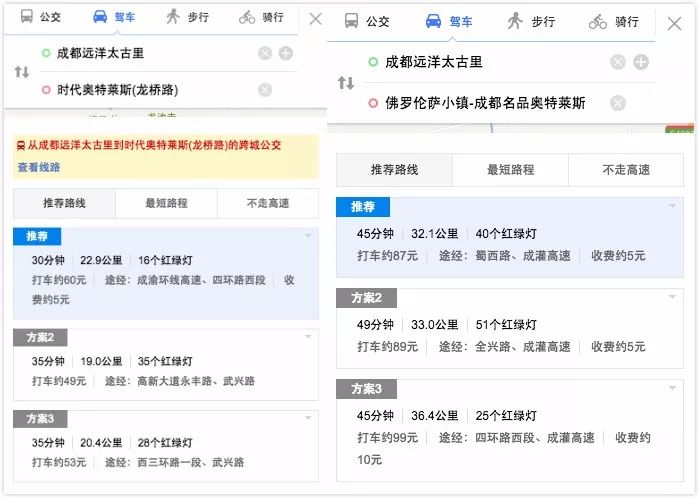Expand the 30分钟 recommended route arrow
Viewport: 699px width, 498px height.
click(308, 236)
